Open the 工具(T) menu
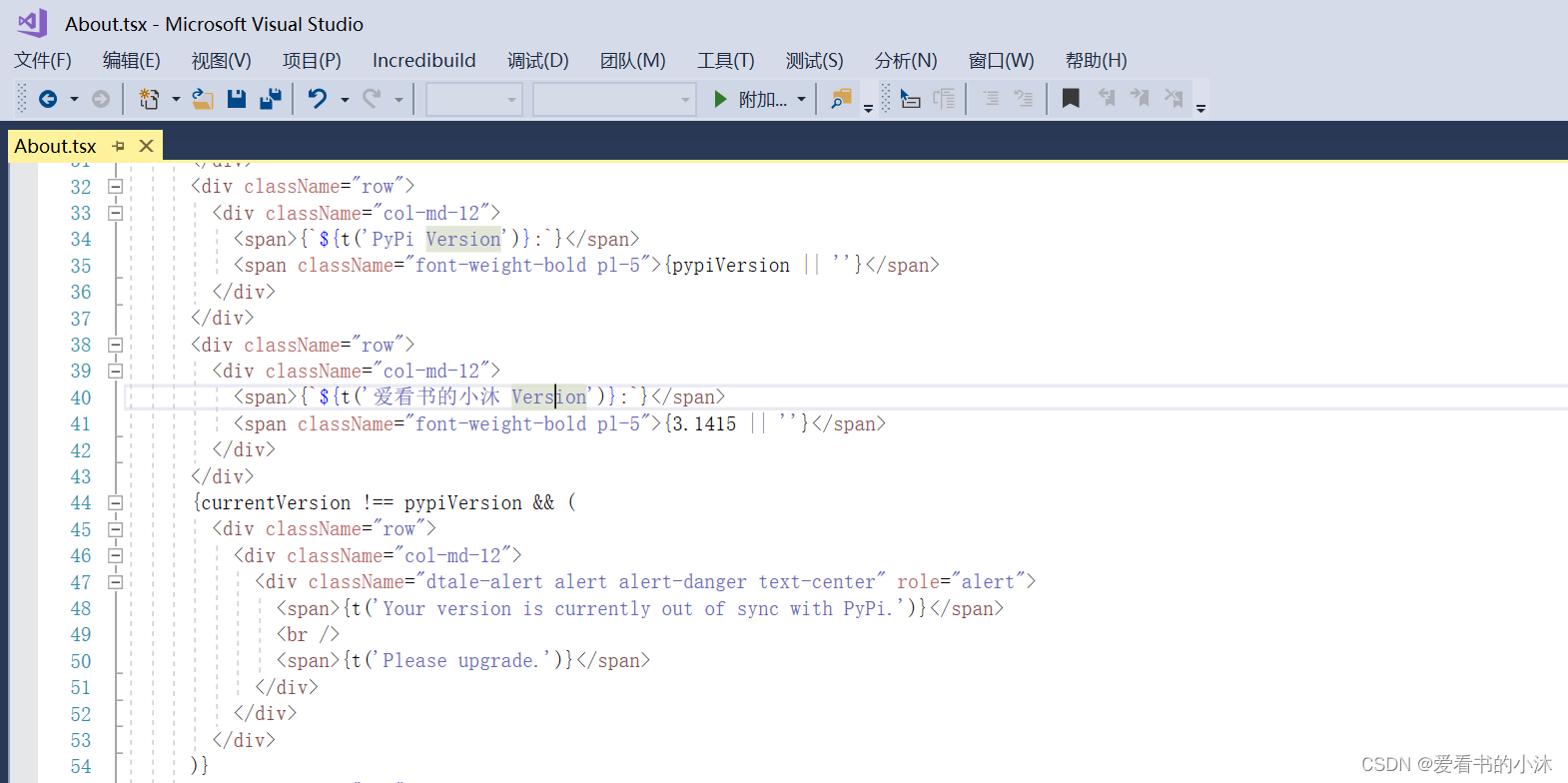1568x783 pixels. coord(726,60)
